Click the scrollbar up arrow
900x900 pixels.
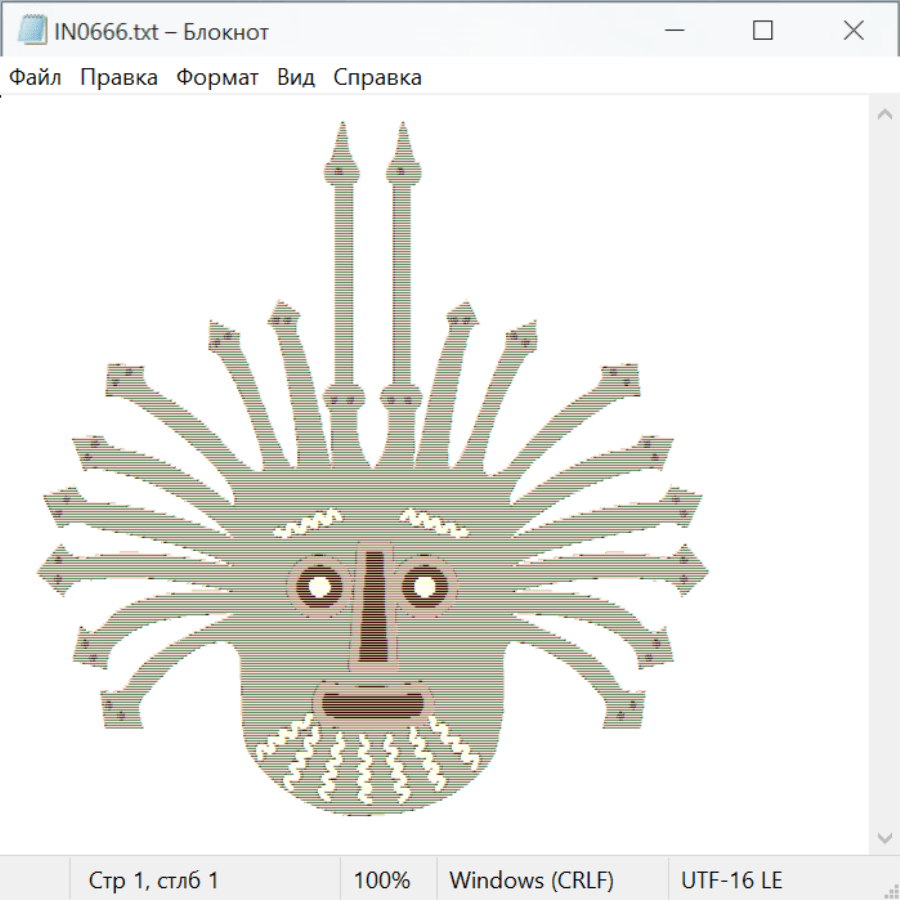tap(884, 115)
